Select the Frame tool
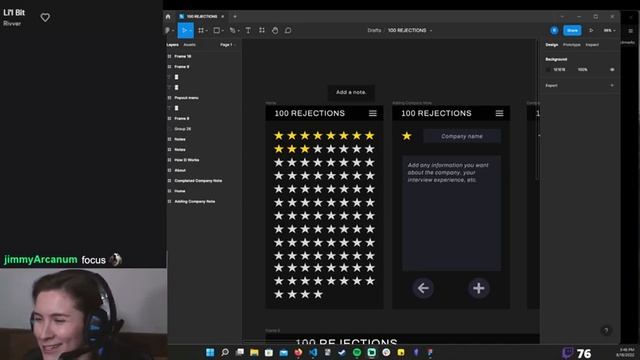This screenshot has width=640, height=360. 201,30
